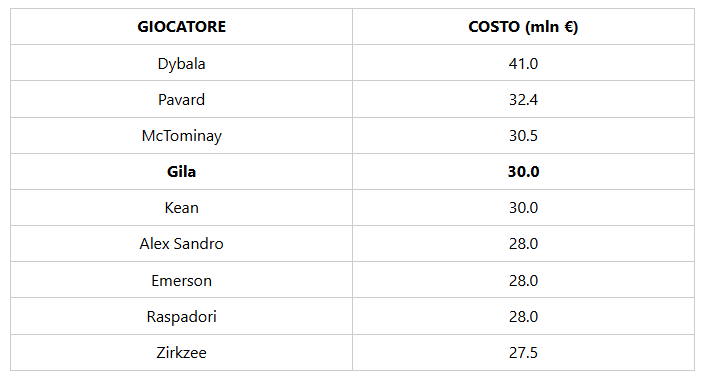Click the 41.0 cost cell
Viewport: 705px width, 381px height.
pyautogui.click(x=523, y=63)
